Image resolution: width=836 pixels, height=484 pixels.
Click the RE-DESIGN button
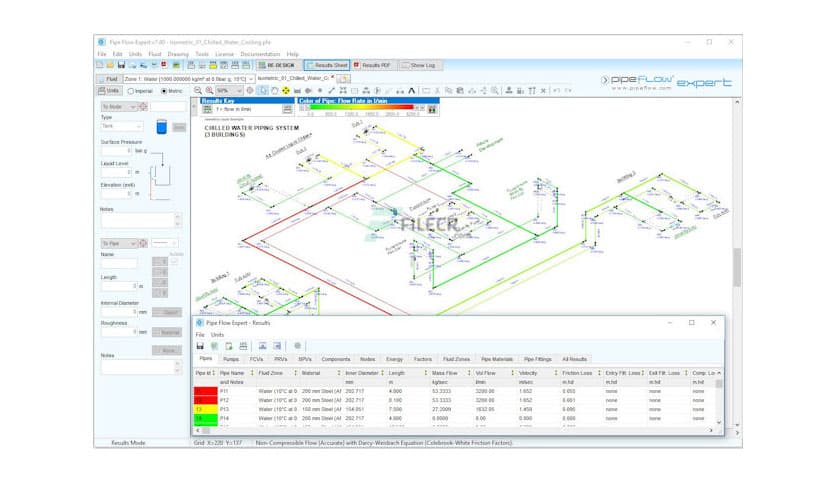(x=273, y=65)
